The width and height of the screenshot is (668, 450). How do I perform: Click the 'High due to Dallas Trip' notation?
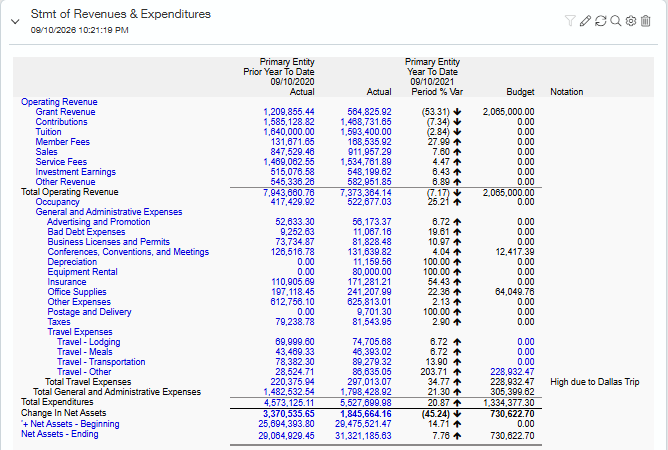click(x=595, y=382)
